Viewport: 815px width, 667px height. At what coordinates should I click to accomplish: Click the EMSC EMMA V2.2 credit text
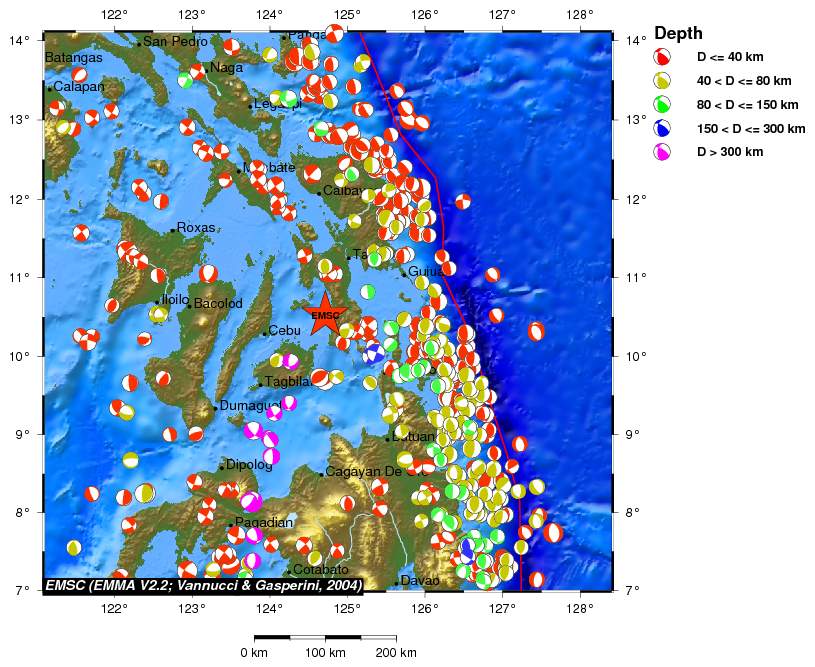tap(203, 583)
